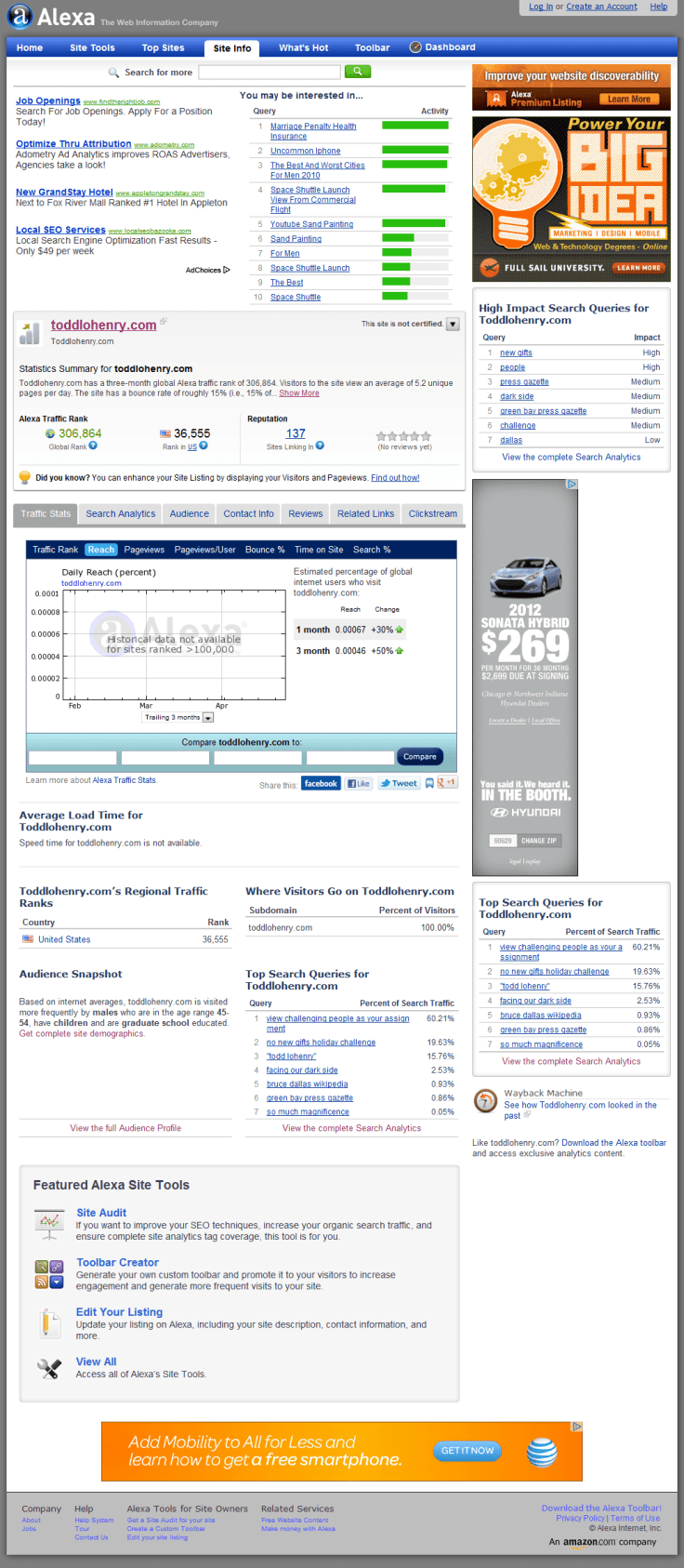Open the site certification dropdown arrow
The image size is (684, 1568).
(x=453, y=325)
